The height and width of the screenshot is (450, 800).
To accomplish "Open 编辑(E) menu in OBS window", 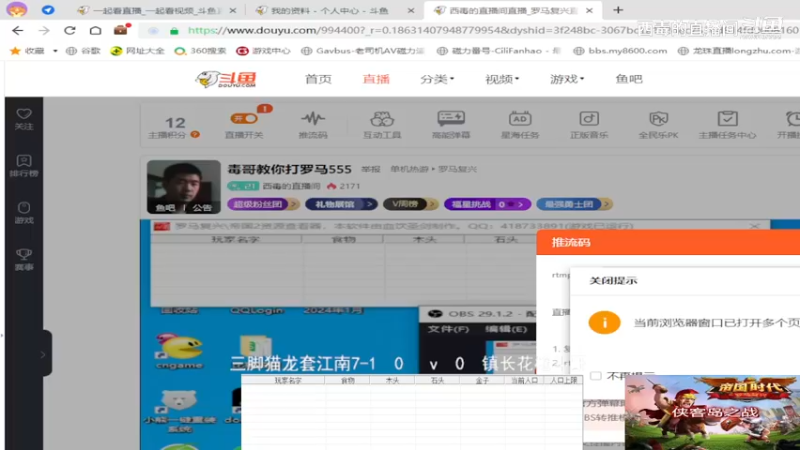I will click(506, 329).
